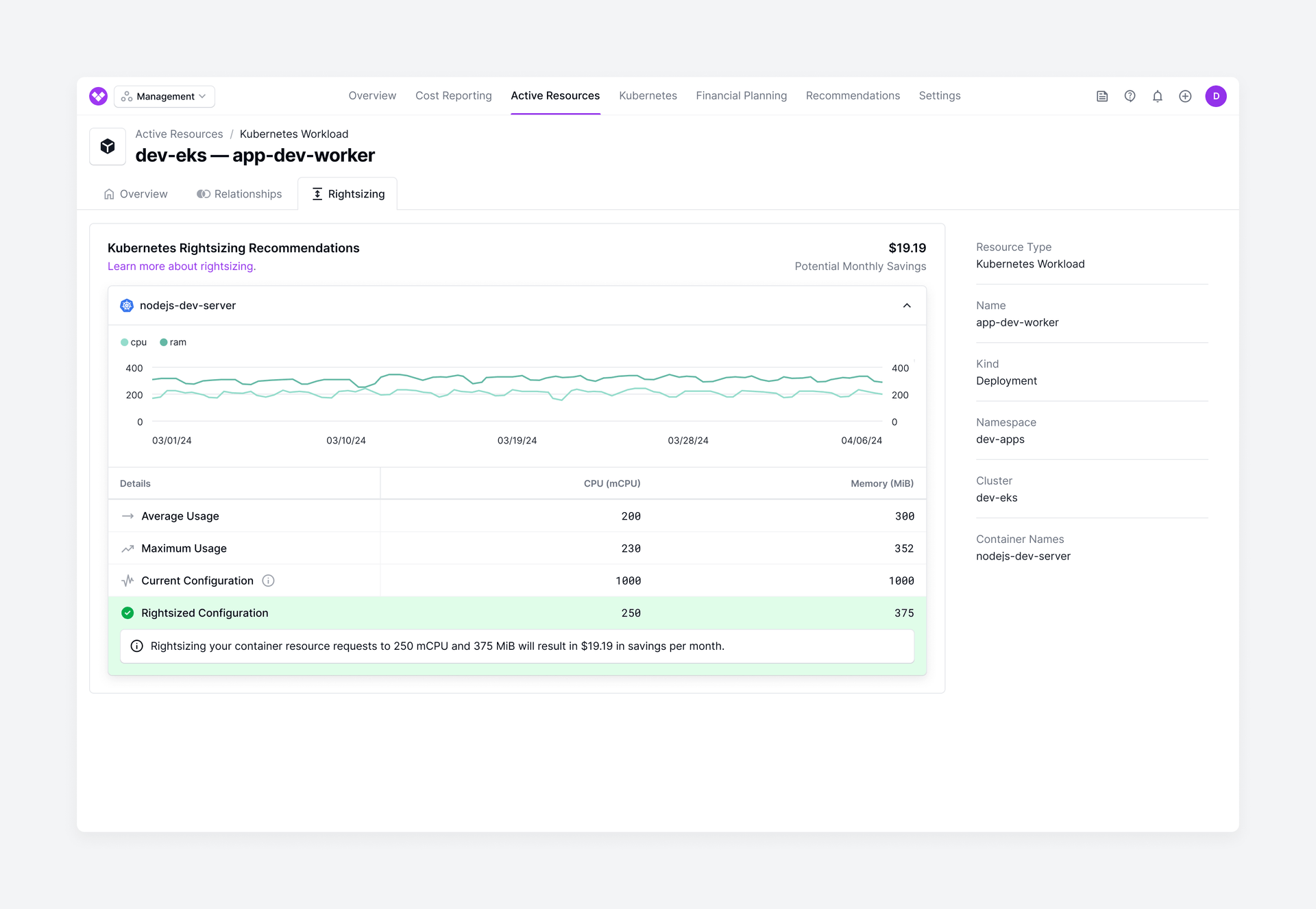
Task: Click the green check on Rightsized Configuration
Action: 127,612
